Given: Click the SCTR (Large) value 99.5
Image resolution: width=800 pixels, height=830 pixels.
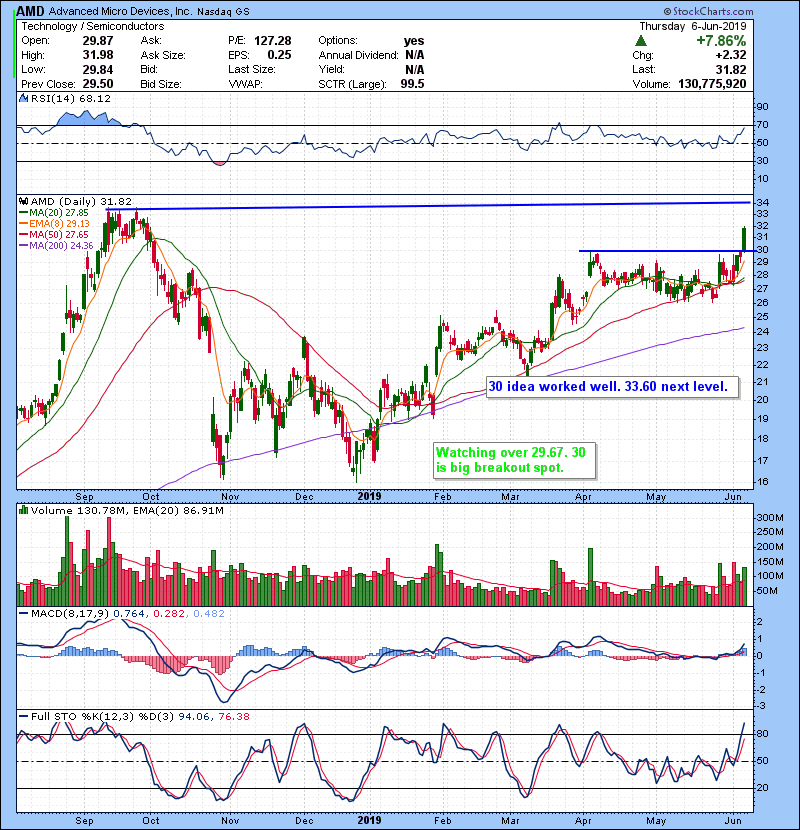Looking at the screenshot, I should (x=412, y=84).
